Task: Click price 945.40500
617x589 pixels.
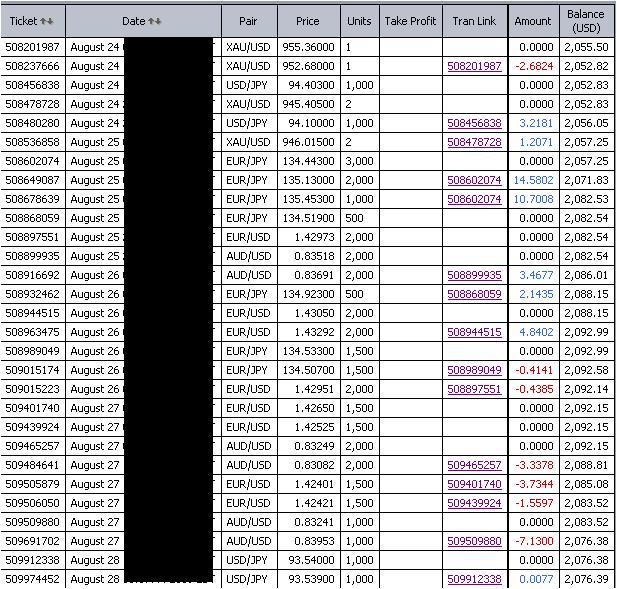Action: coord(308,104)
